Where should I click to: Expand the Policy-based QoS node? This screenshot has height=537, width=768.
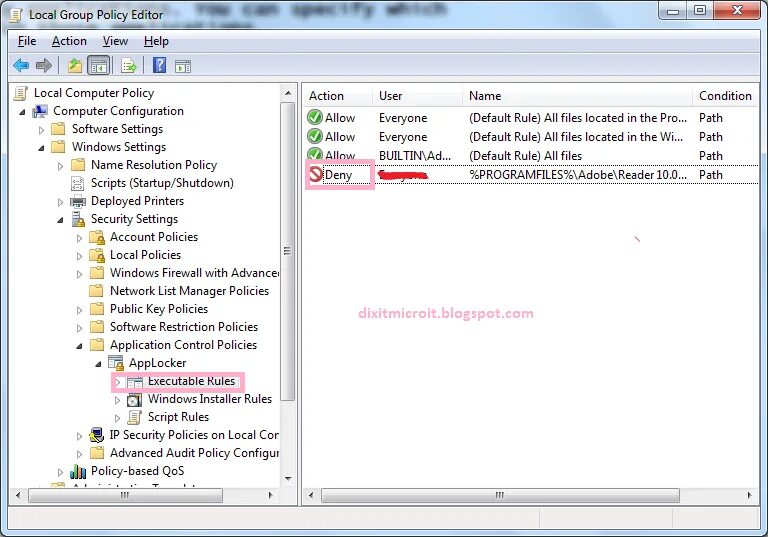(60, 472)
